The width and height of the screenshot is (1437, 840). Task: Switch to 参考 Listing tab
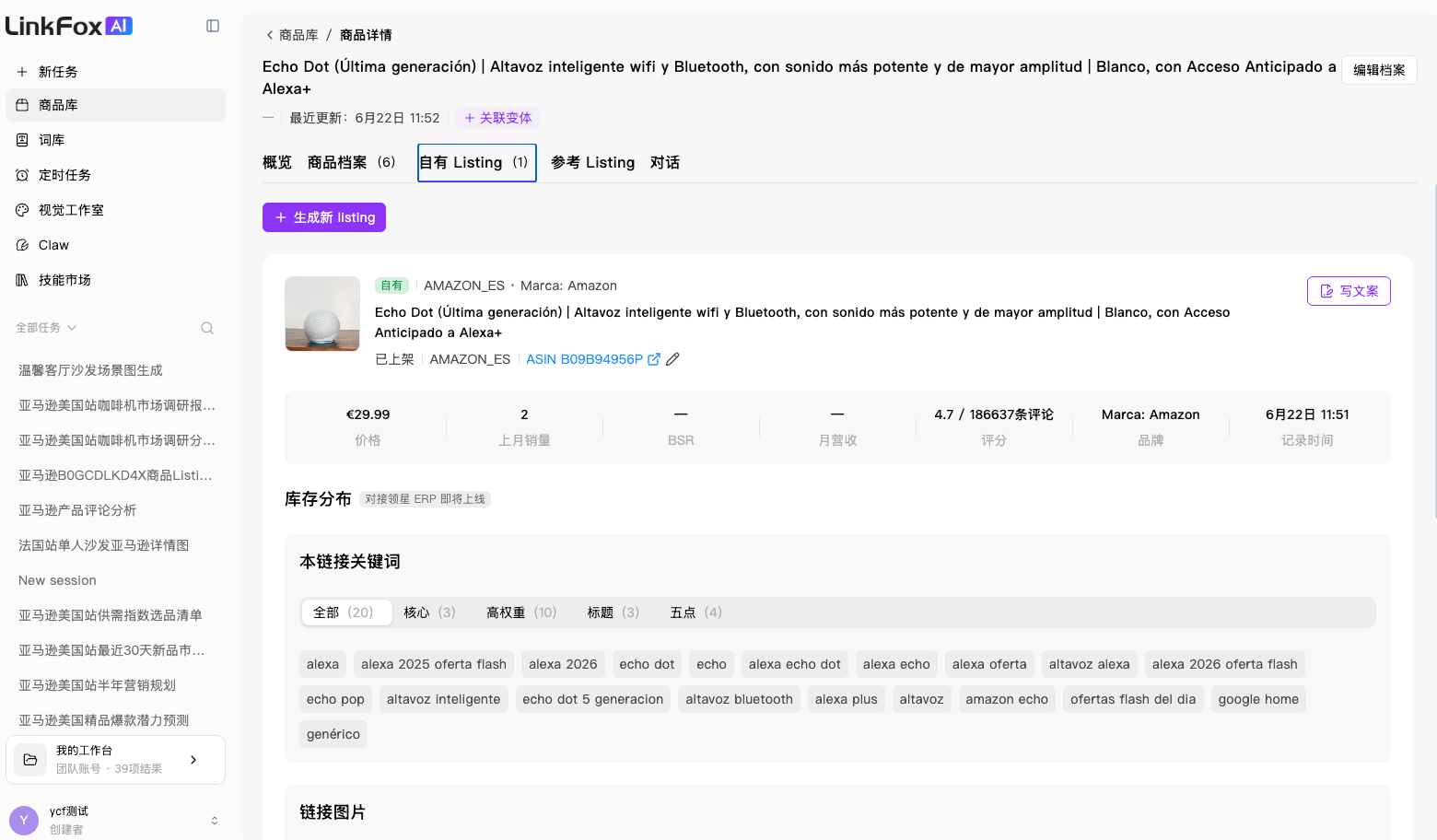[x=592, y=162]
